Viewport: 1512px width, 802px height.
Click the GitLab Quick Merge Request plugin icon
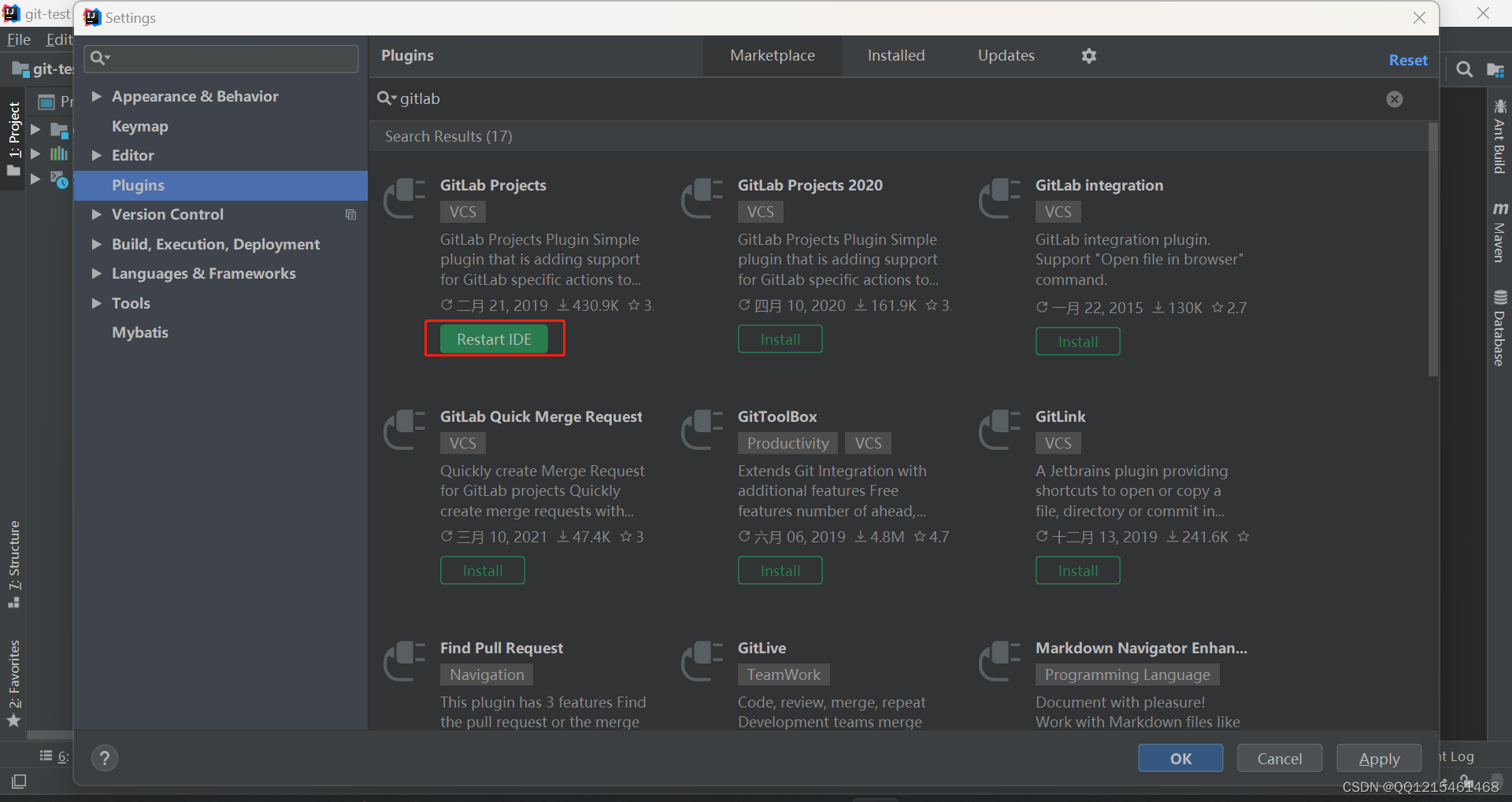(404, 430)
